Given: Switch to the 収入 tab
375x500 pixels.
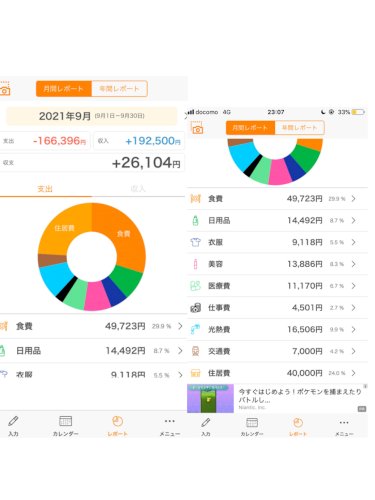Looking at the screenshot, I should pyautogui.click(x=138, y=189).
